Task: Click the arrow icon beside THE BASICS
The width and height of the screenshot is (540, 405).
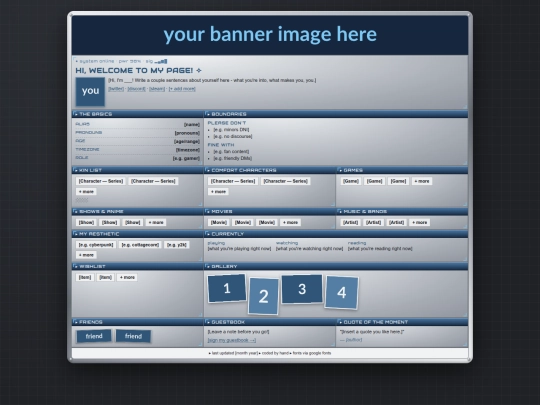Action: (x=75, y=114)
